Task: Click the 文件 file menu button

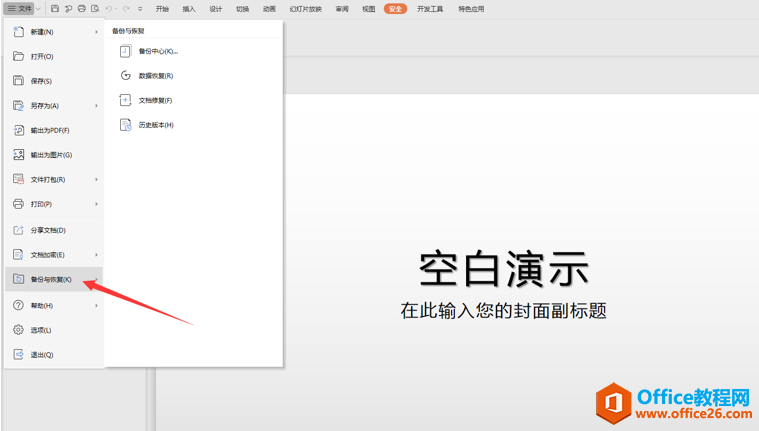Action: coord(20,9)
